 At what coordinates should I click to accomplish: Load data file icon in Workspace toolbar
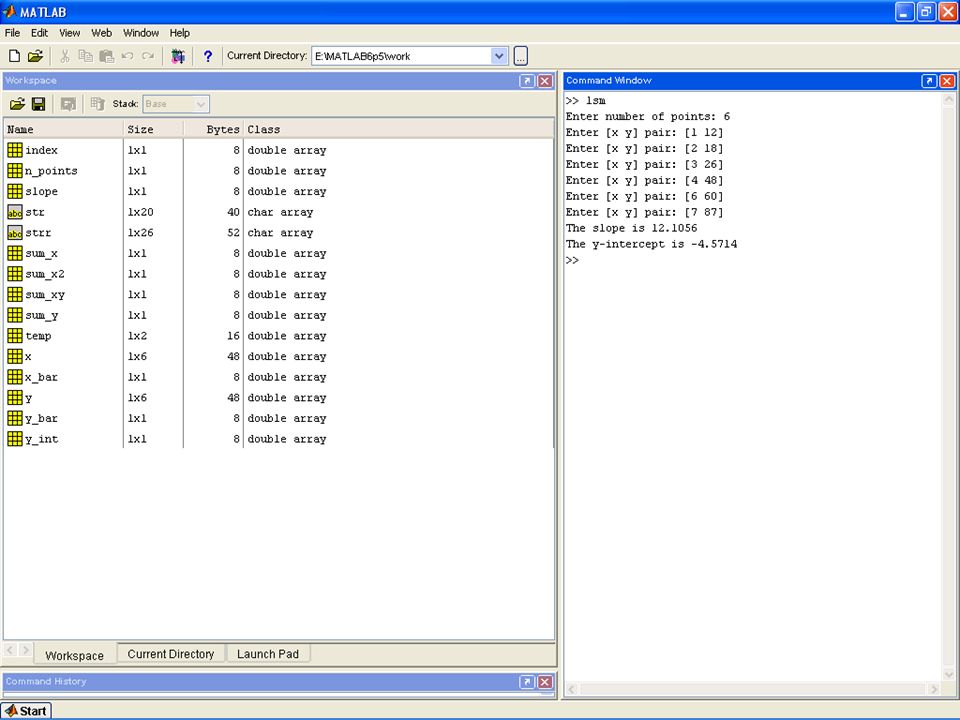[x=17, y=104]
